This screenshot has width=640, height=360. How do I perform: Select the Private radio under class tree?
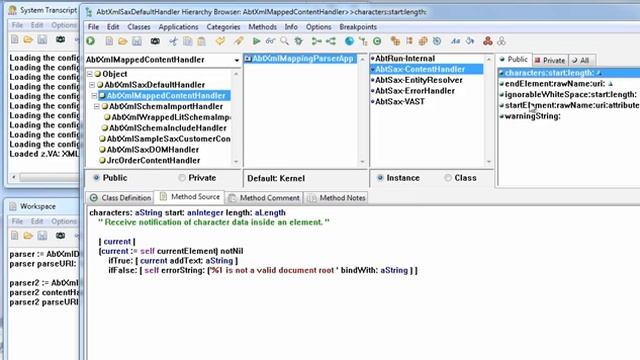[x=182, y=178]
